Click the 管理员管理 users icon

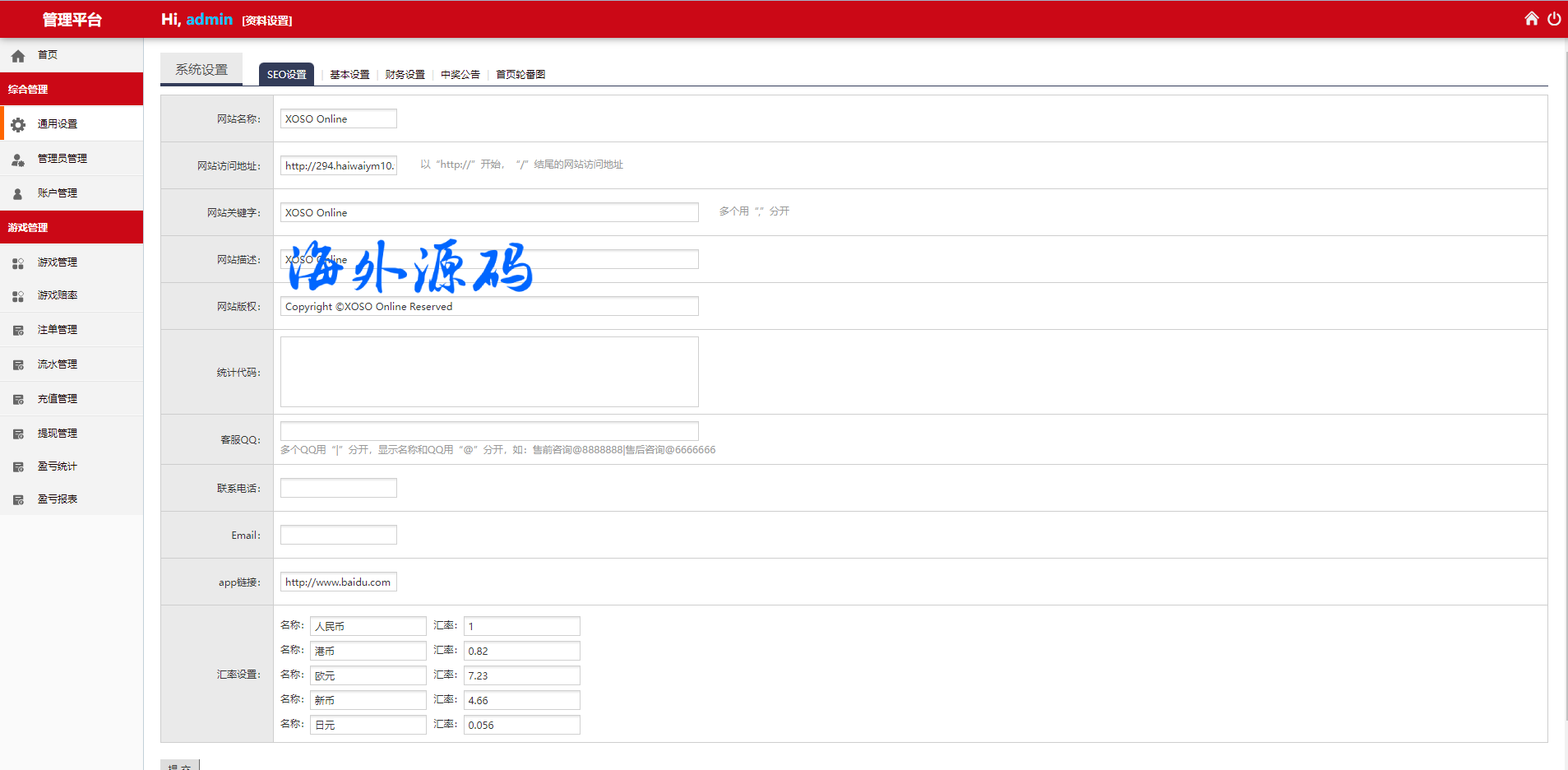point(18,160)
